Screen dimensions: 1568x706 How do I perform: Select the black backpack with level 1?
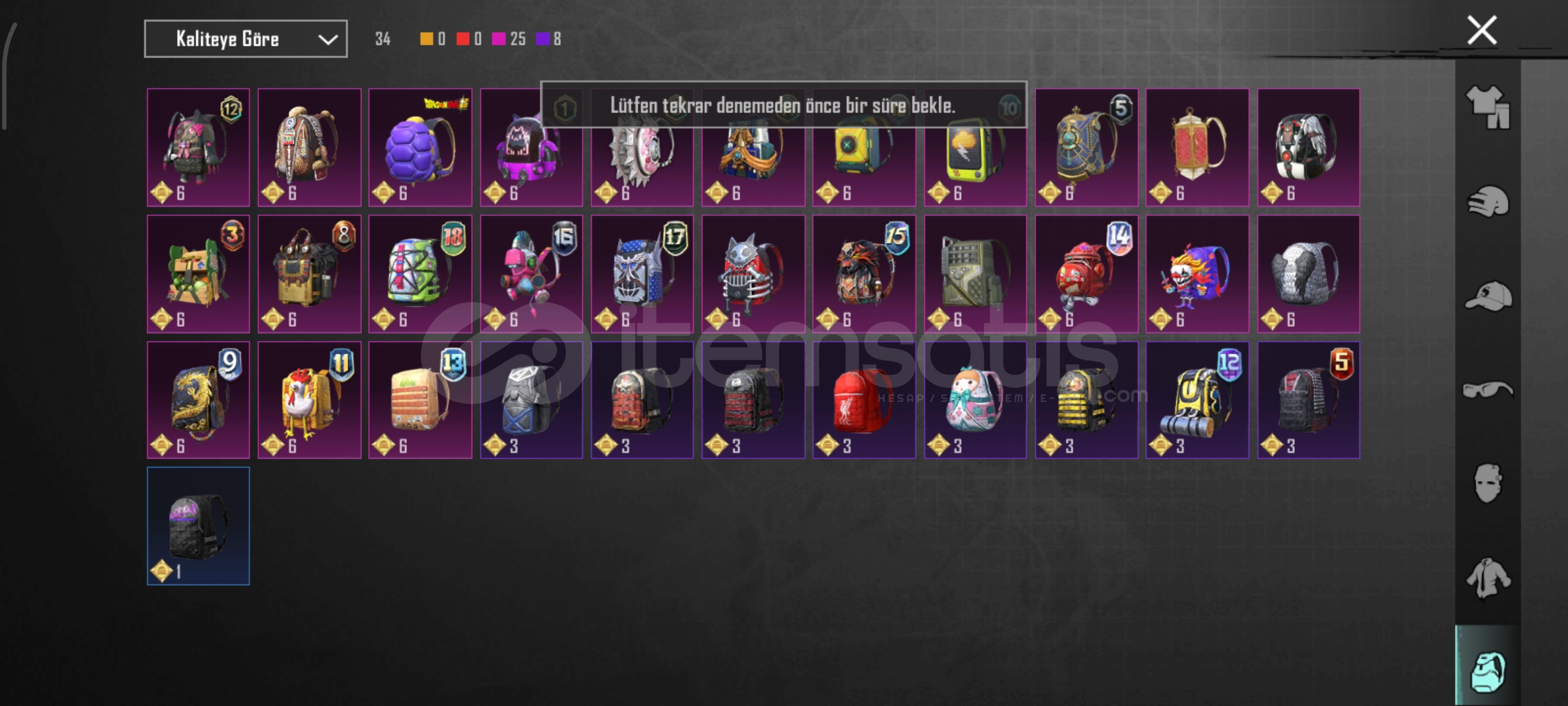(198, 526)
